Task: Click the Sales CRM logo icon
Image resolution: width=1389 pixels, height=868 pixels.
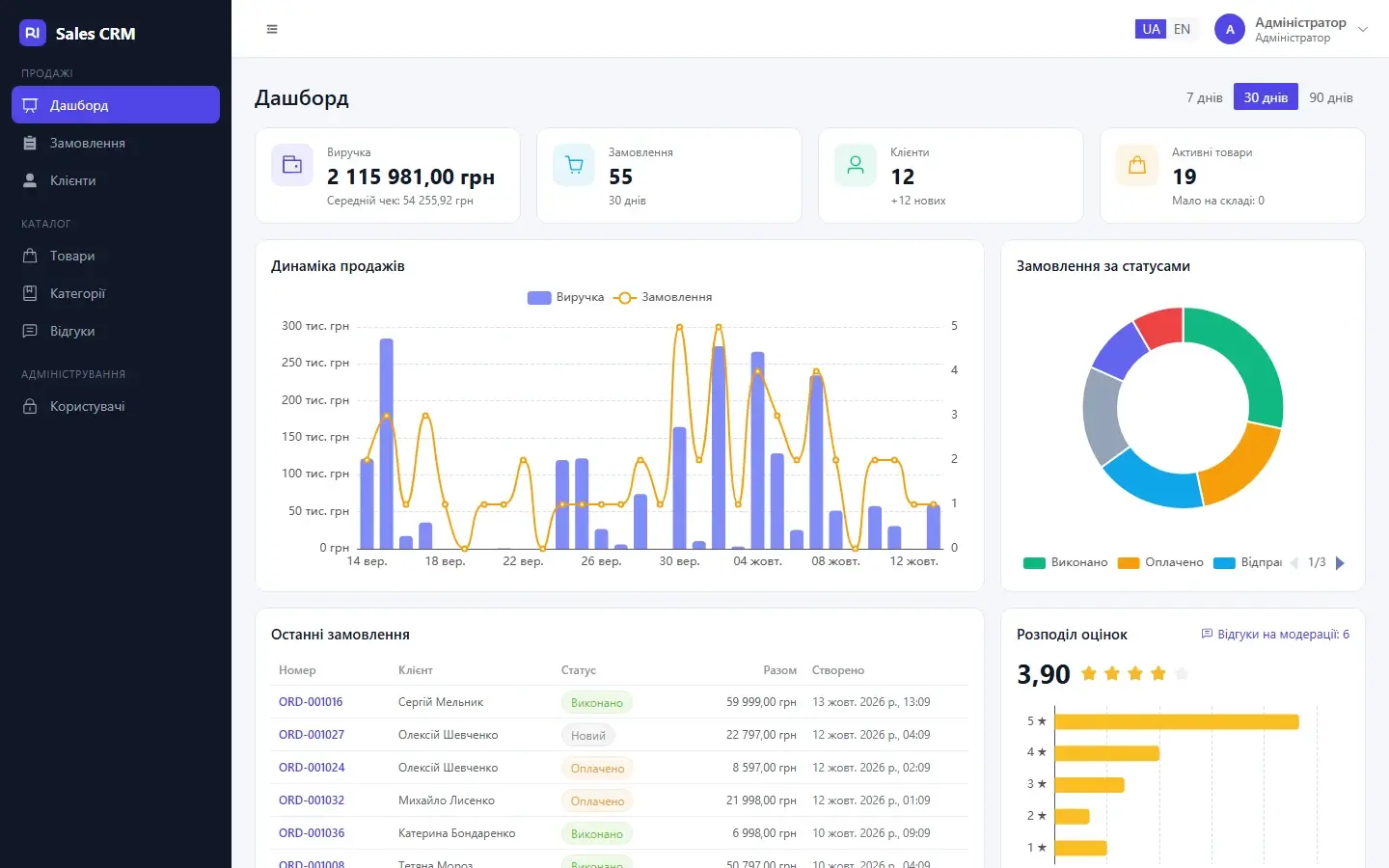Action: click(33, 33)
